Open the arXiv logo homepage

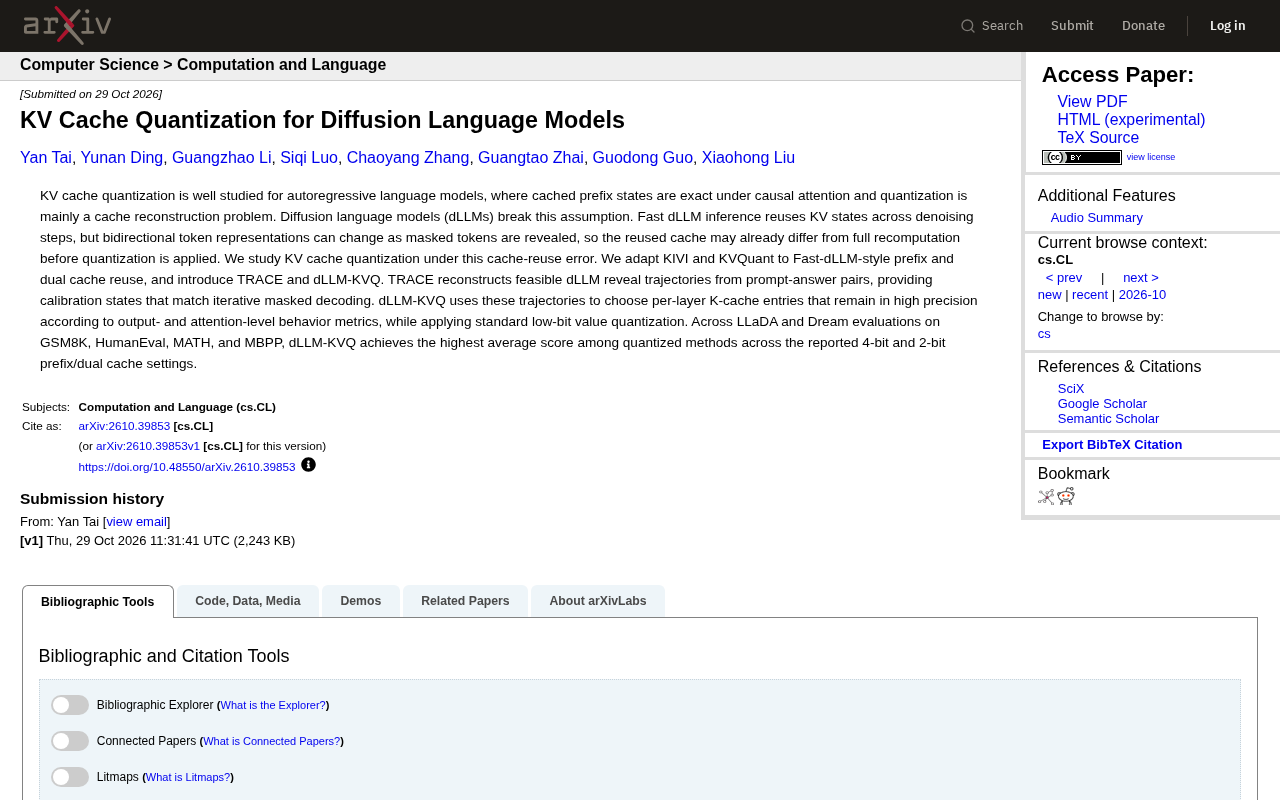coord(67,25)
